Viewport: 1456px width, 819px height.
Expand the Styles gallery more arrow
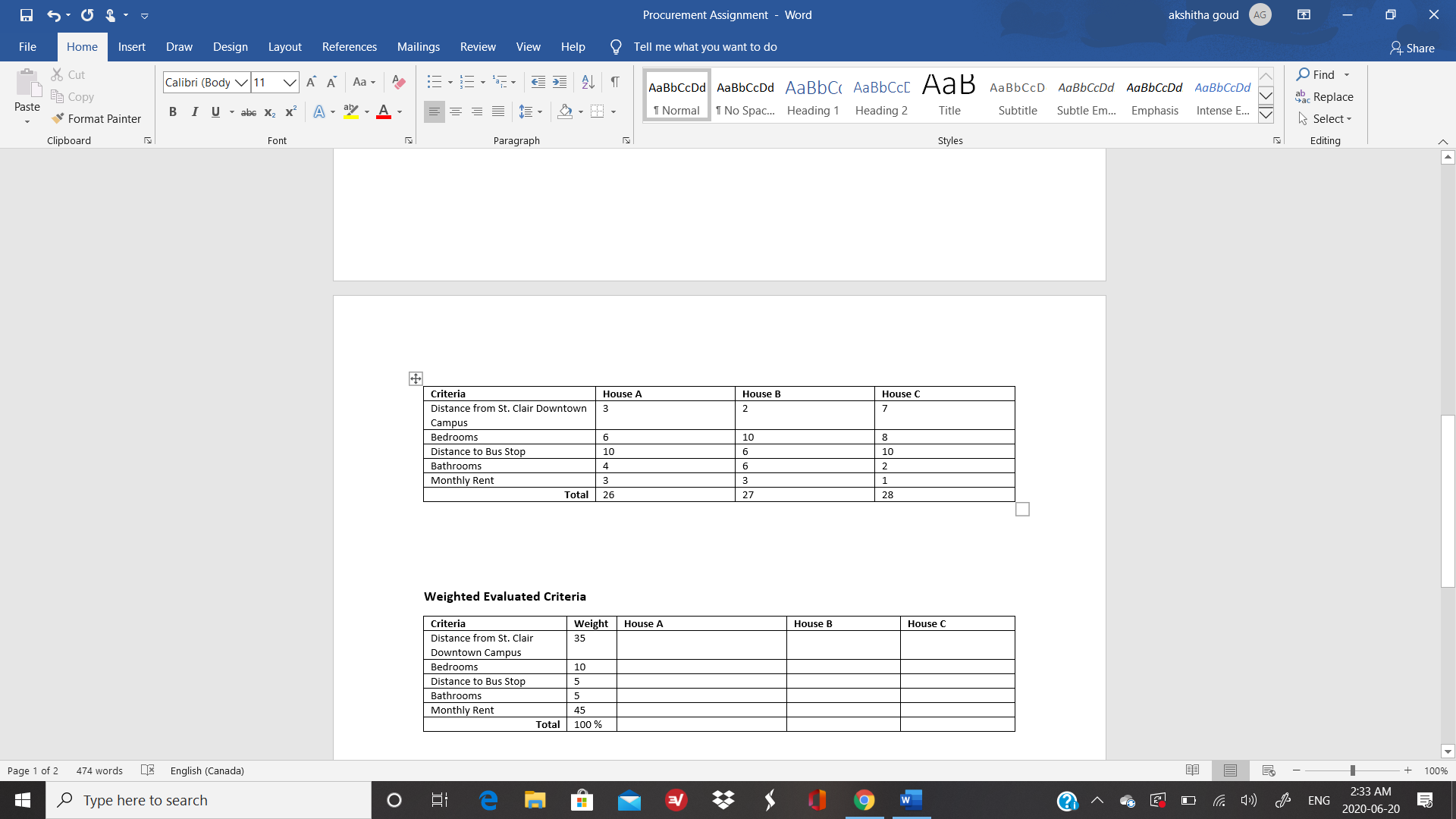click(x=1266, y=115)
